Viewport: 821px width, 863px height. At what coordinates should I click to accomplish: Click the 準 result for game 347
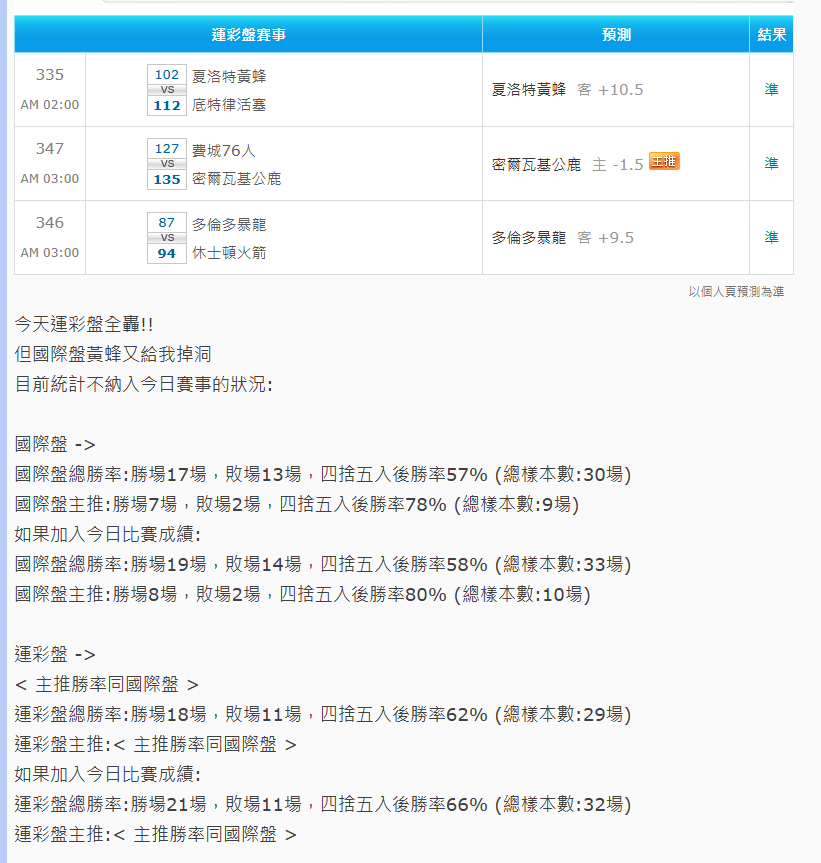click(771, 163)
